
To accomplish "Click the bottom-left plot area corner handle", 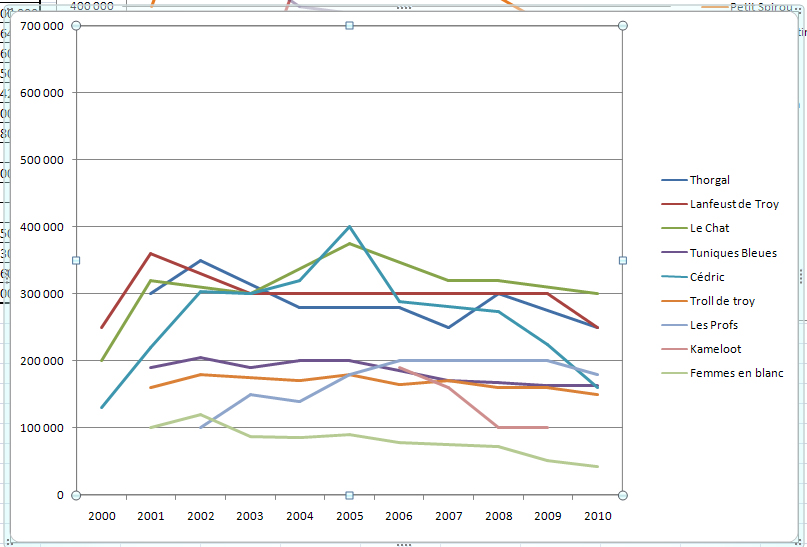I will pos(76,495).
